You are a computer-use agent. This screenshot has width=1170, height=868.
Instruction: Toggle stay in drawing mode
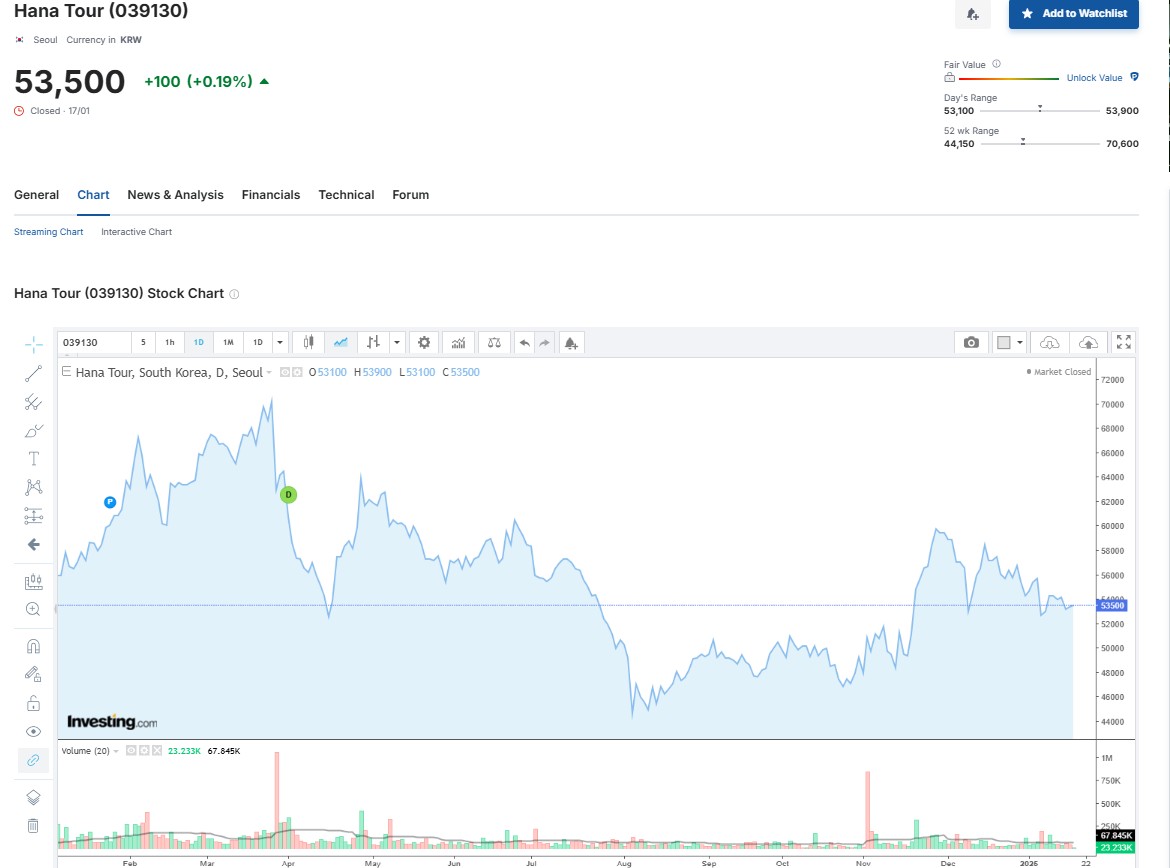click(34, 675)
